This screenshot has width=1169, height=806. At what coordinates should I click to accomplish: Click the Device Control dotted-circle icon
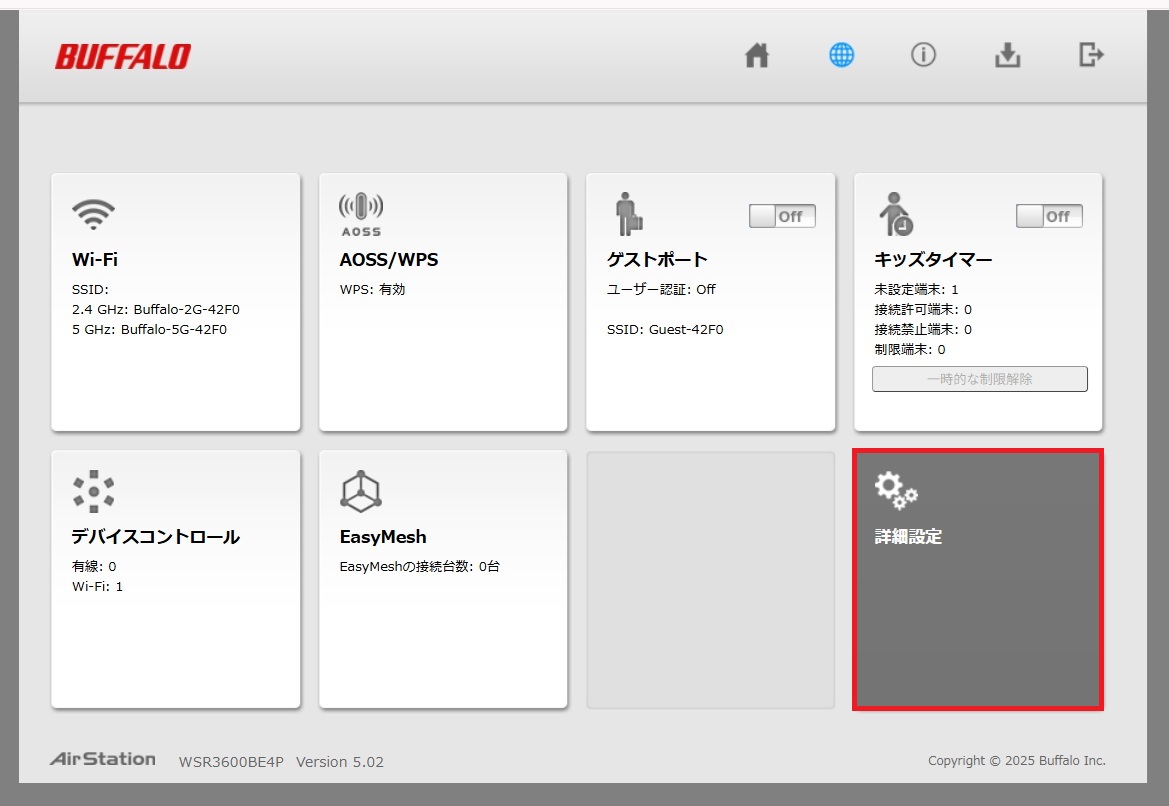[93, 491]
